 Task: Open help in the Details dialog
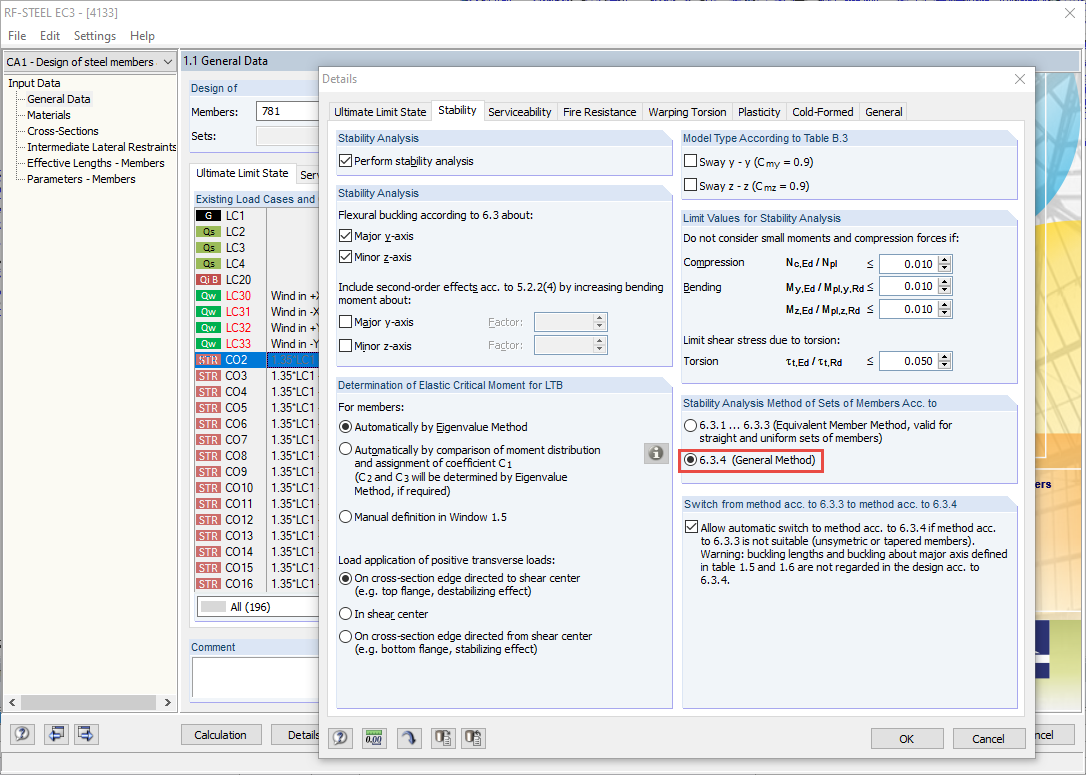point(340,738)
